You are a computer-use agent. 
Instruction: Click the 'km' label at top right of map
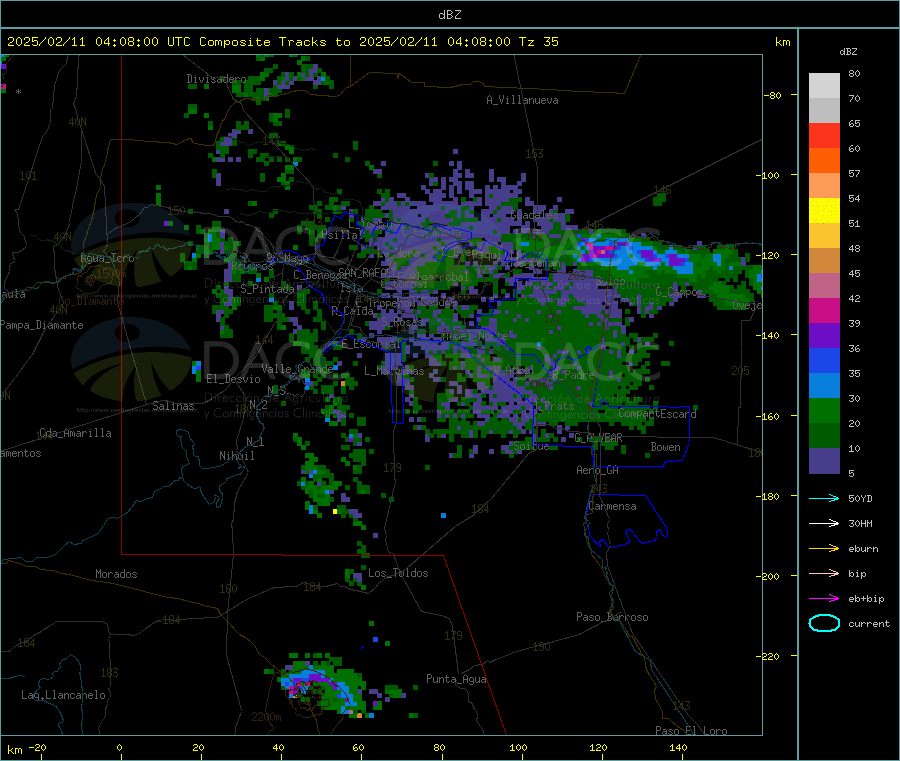[x=782, y=42]
